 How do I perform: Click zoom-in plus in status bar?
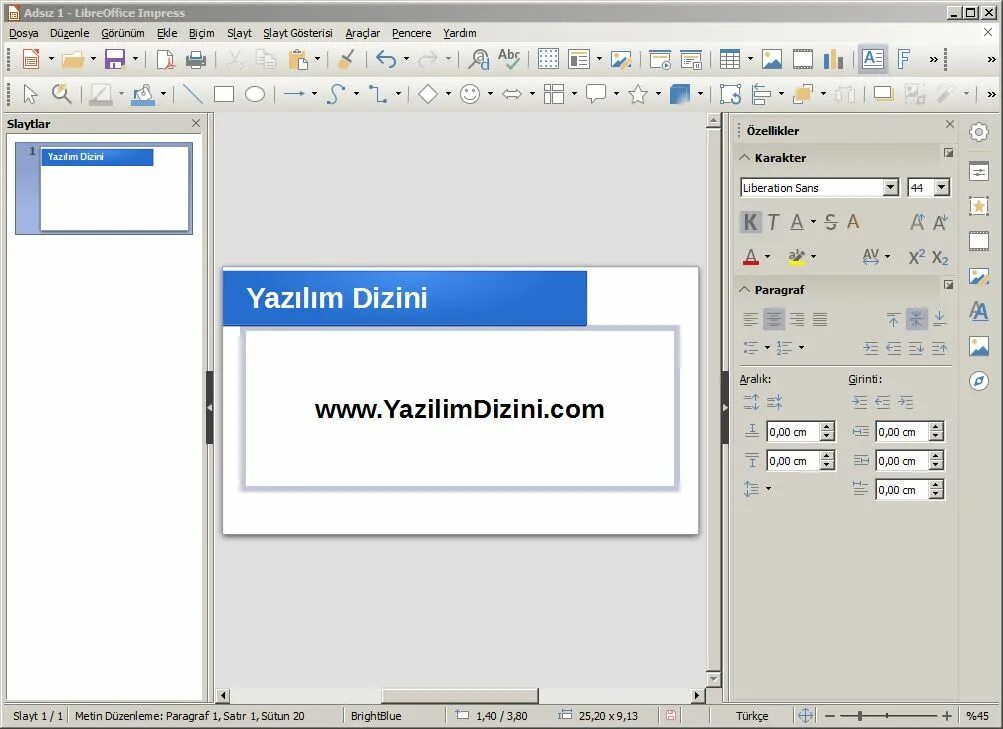(x=947, y=716)
